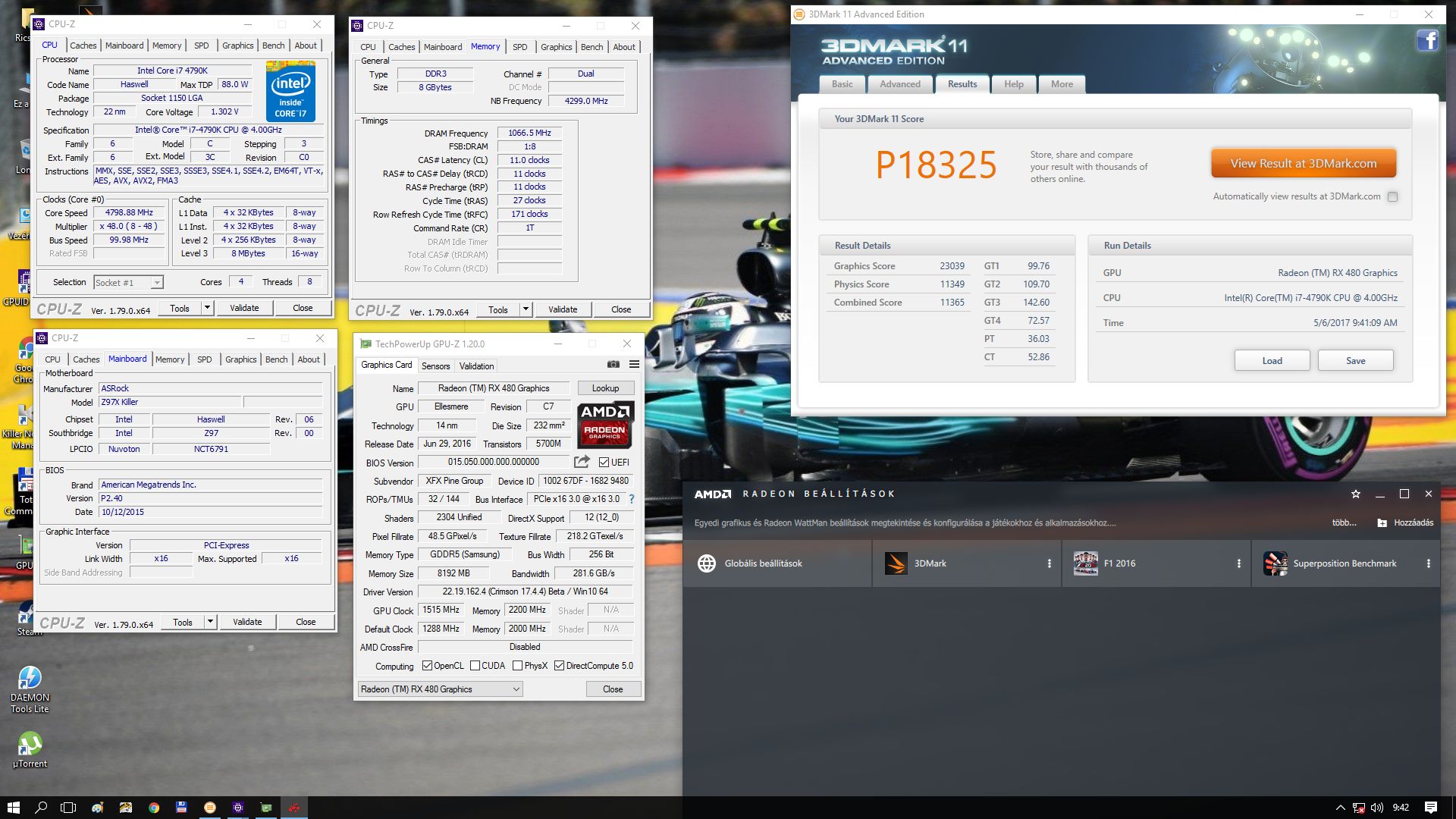Enable automatically view results at 3DMark.com

[1392, 196]
